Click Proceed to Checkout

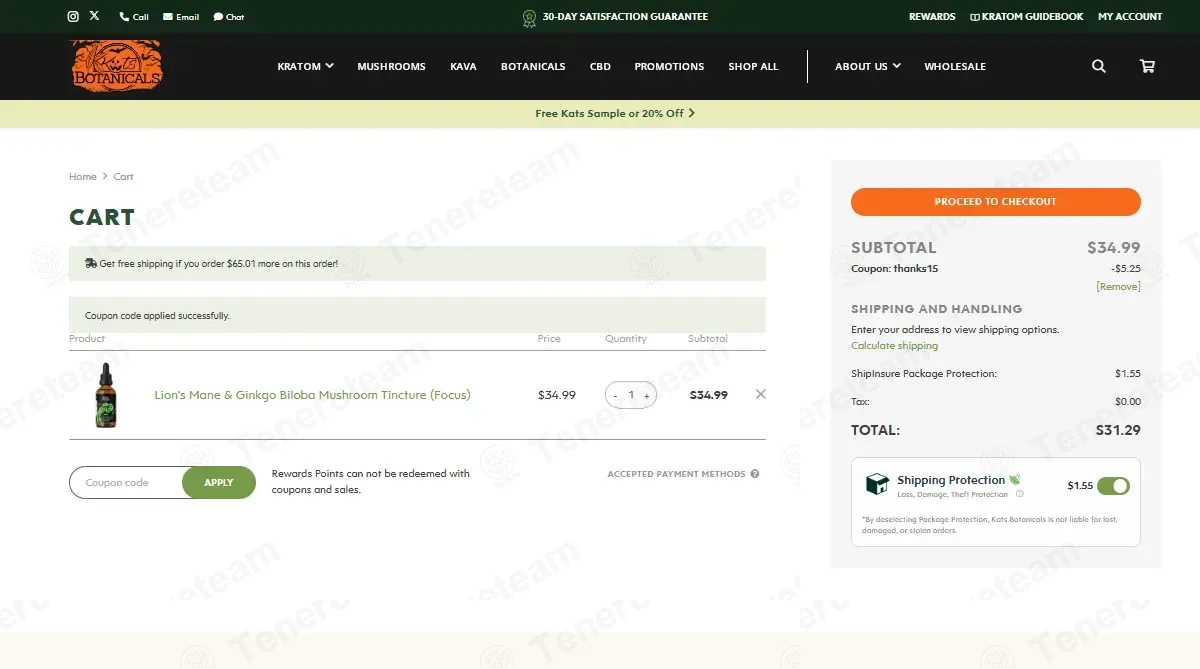point(996,201)
